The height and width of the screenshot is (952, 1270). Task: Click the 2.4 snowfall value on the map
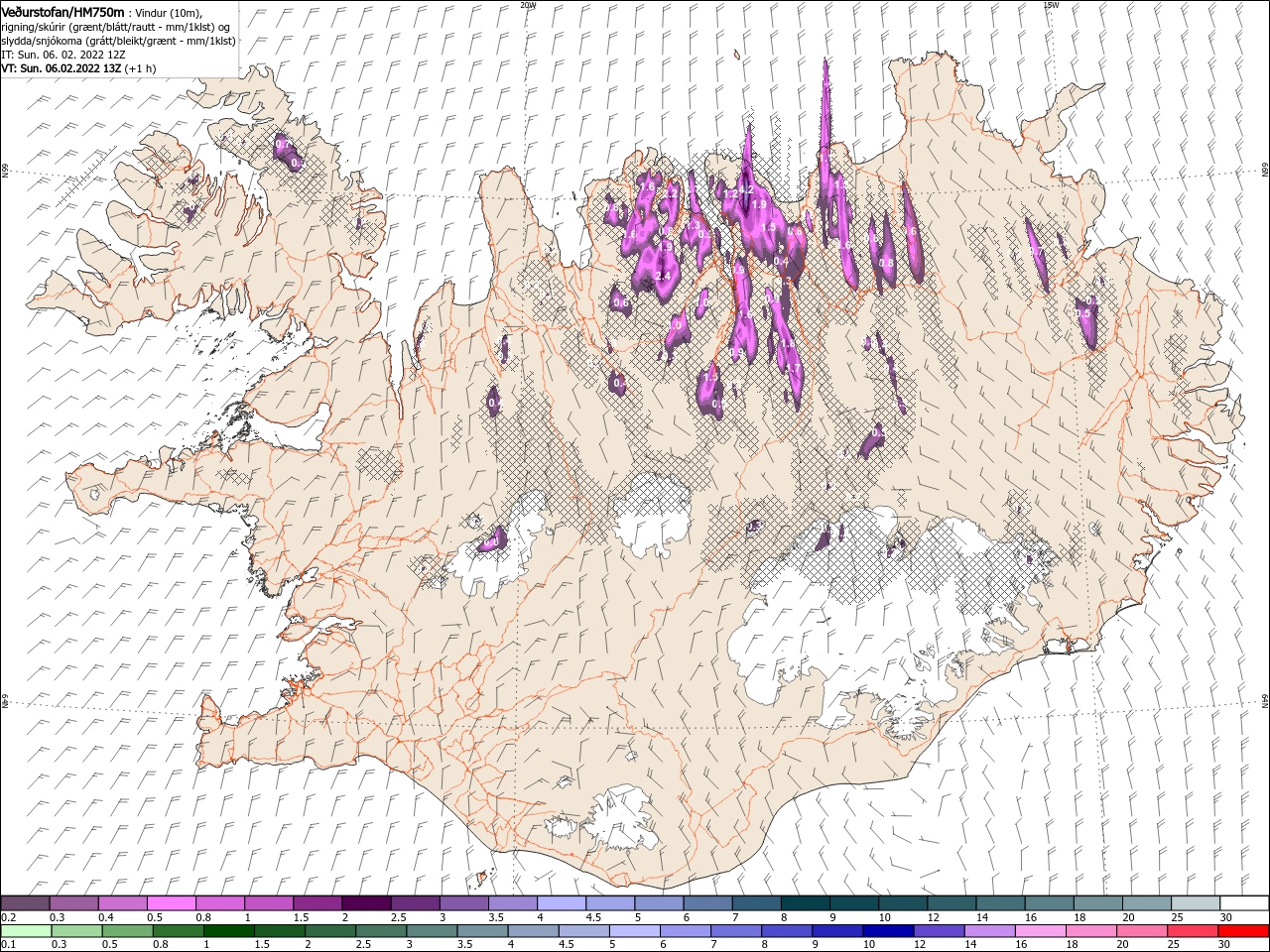coord(664,276)
